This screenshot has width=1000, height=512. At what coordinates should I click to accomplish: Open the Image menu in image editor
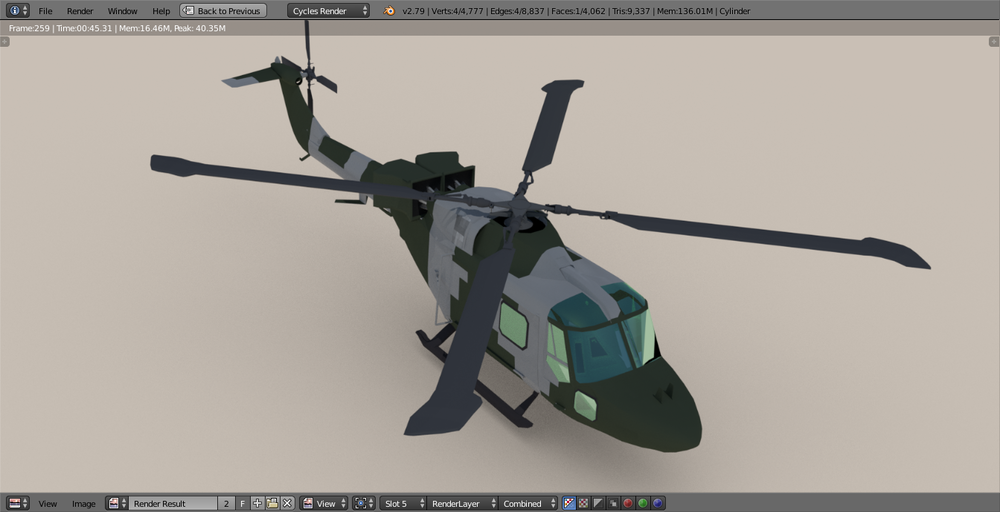84,503
